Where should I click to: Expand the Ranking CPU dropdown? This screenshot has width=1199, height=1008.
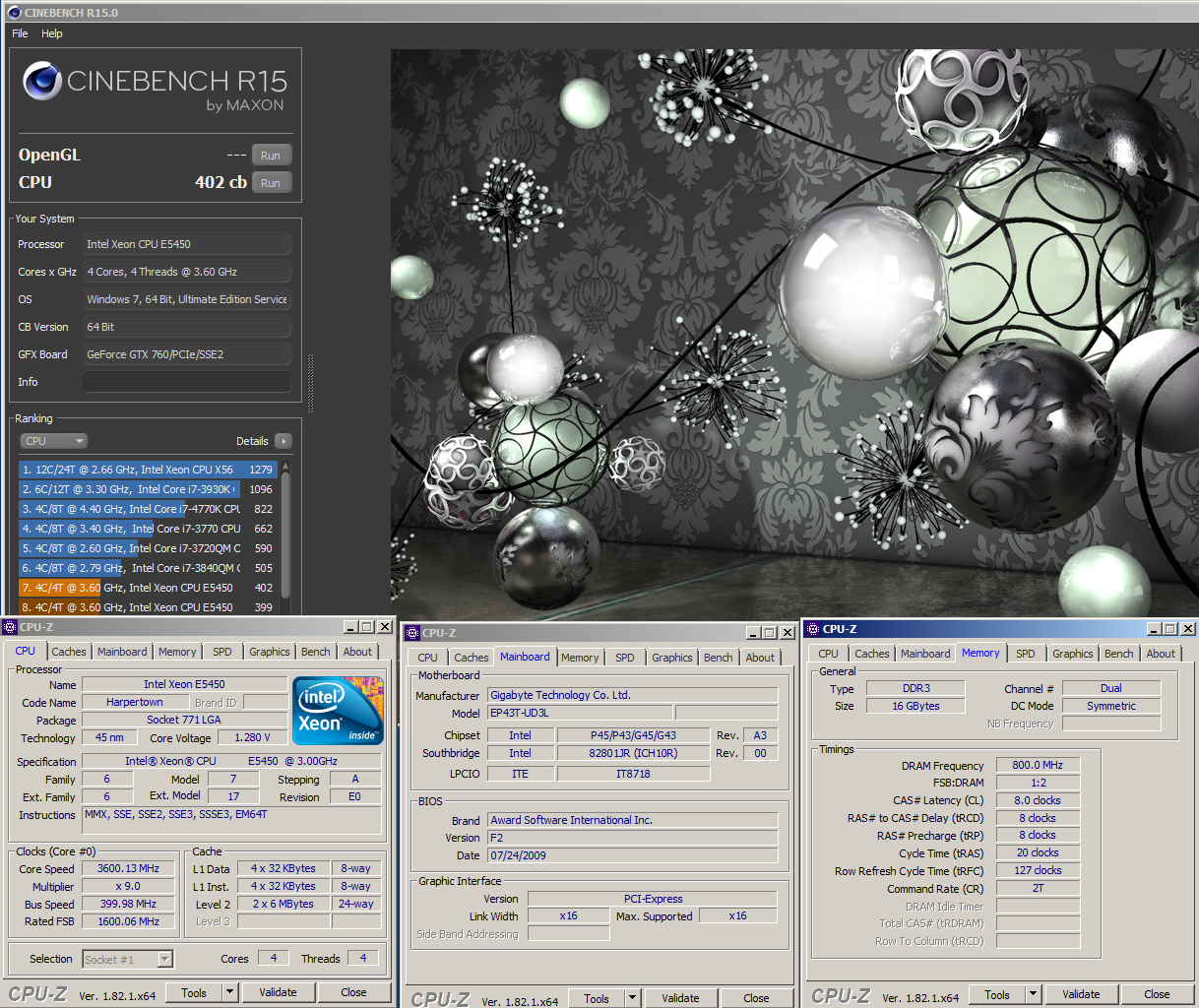click(x=53, y=441)
